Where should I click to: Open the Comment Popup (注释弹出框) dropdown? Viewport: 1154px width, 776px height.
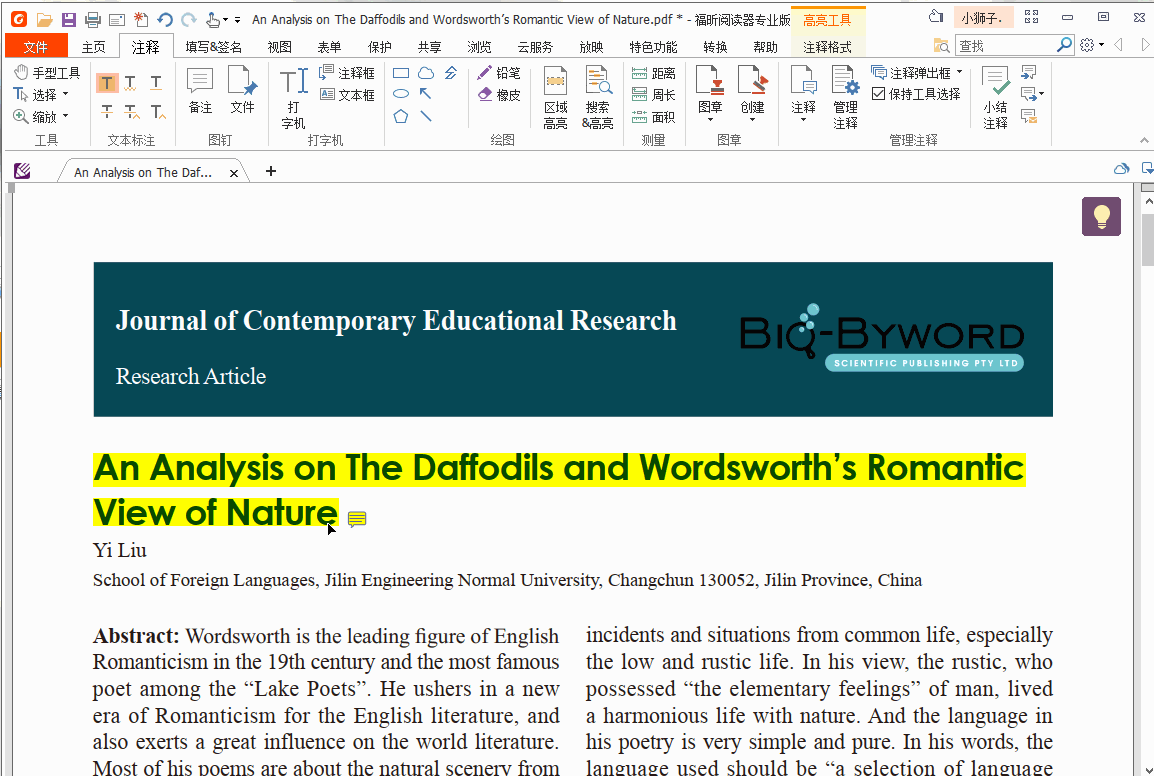(959, 73)
